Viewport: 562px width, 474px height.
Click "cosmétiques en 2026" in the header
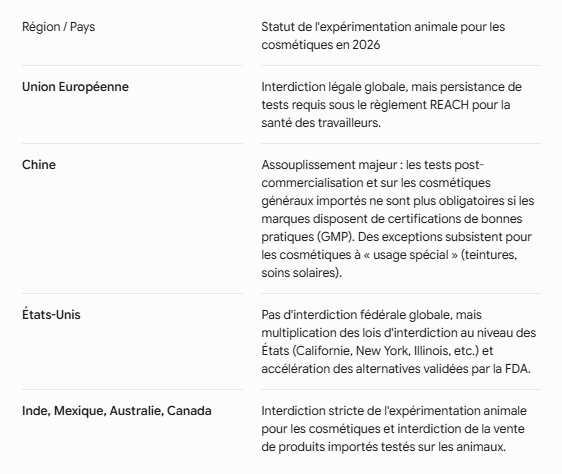coord(321,45)
